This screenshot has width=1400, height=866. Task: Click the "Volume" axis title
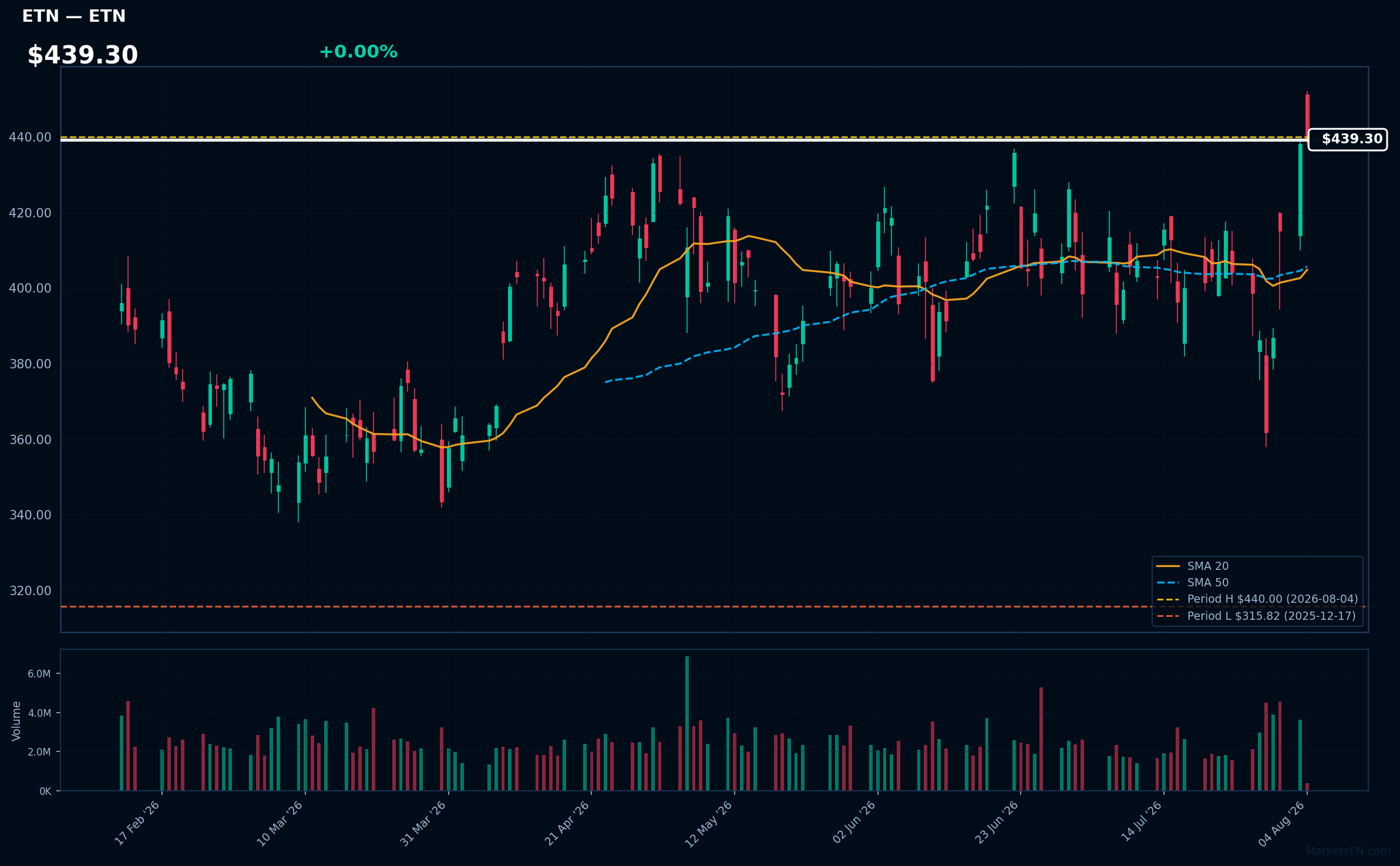pyautogui.click(x=16, y=721)
